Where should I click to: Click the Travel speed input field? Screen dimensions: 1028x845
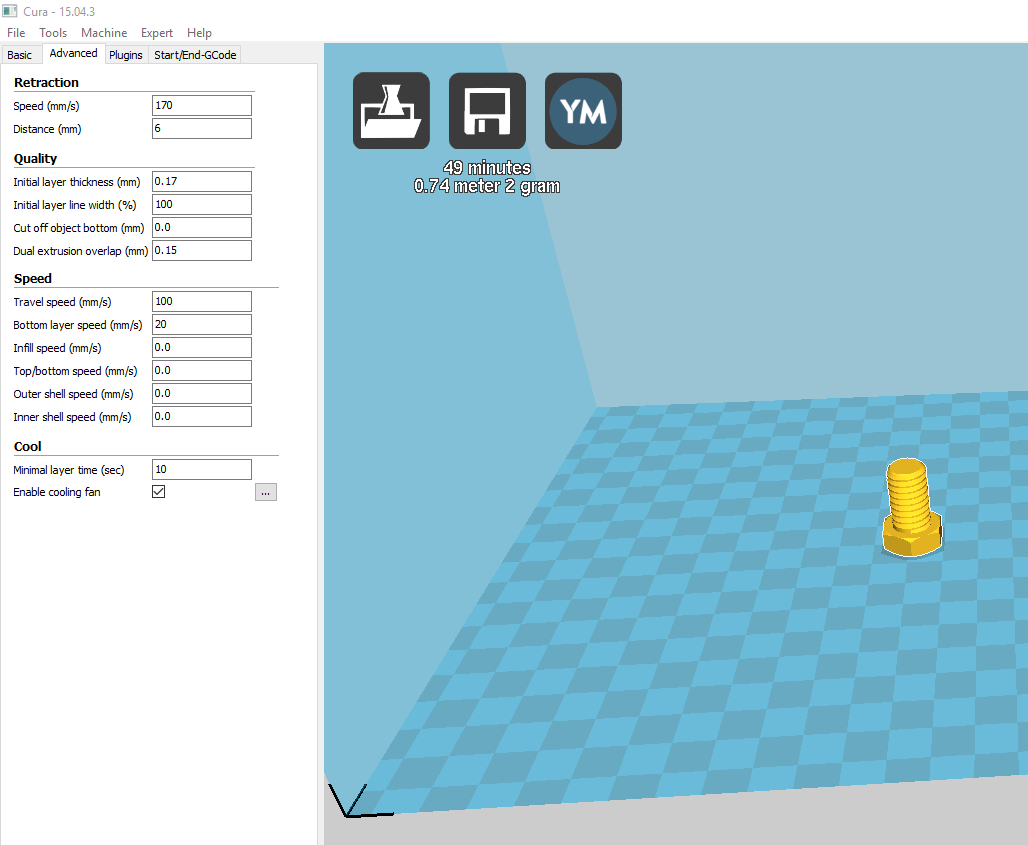coord(202,302)
